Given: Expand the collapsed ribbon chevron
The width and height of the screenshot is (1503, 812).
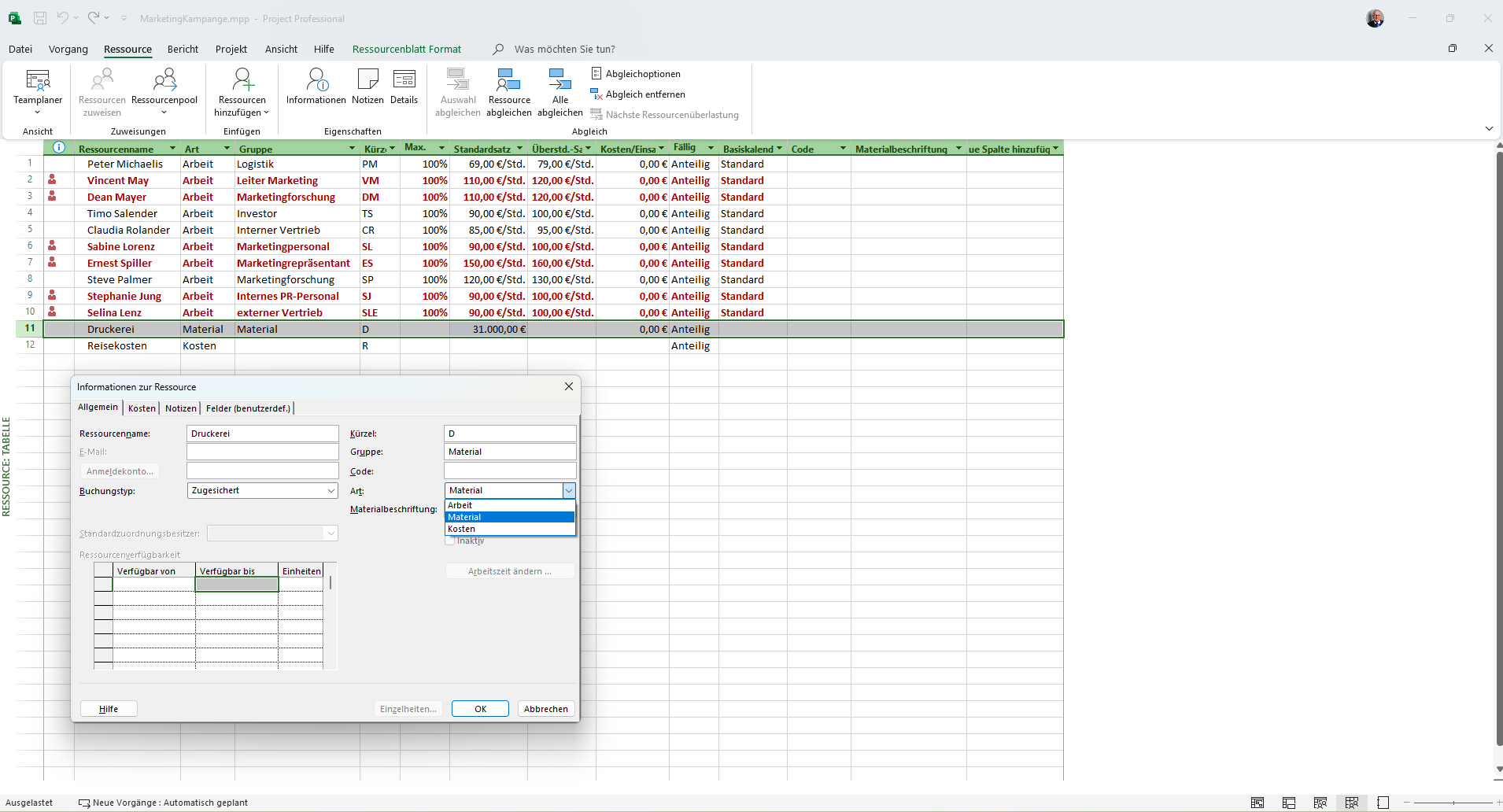Looking at the screenshot, I should pyautogui.click(x=1489, y=128).
